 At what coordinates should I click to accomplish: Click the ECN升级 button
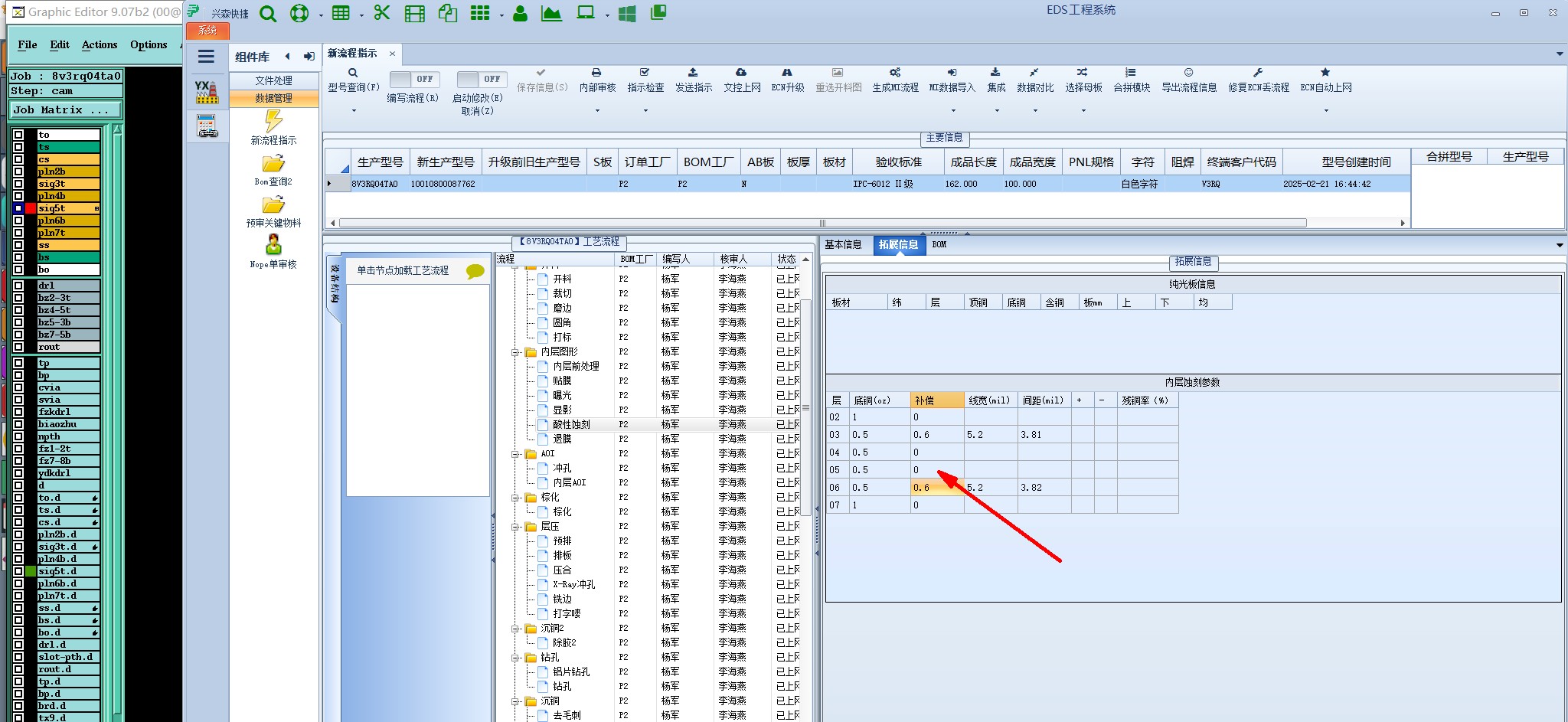tap(787, 80)
